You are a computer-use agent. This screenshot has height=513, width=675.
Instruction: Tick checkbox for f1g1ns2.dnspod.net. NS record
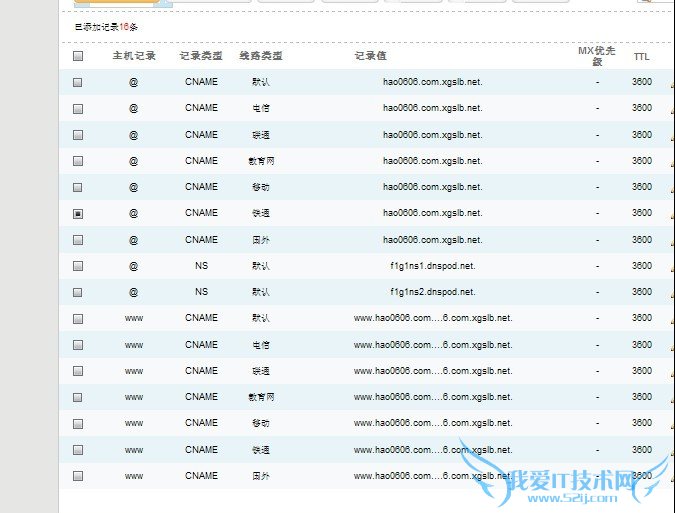point(78,293)
